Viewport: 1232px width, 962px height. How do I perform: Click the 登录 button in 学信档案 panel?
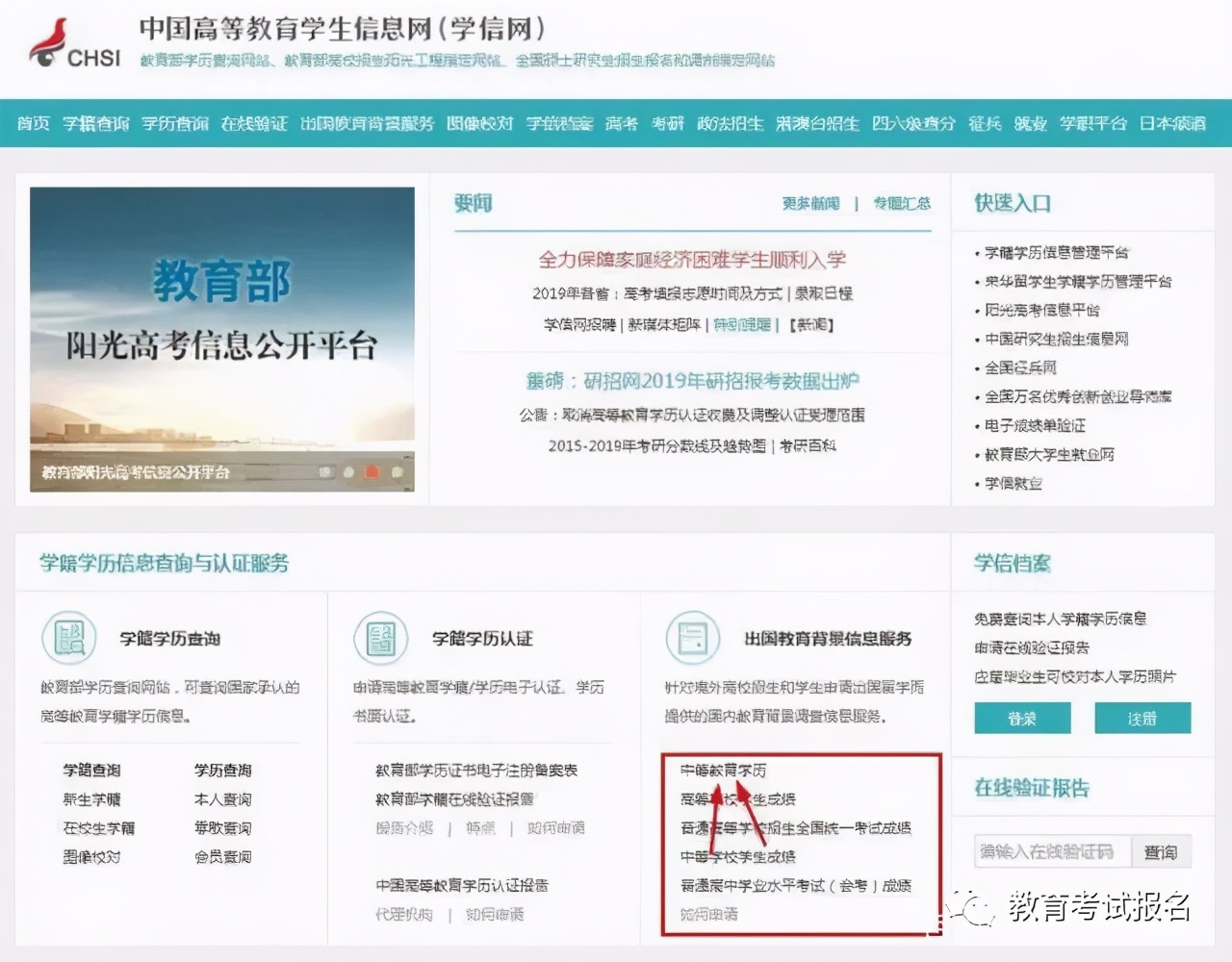[1022, 718]
